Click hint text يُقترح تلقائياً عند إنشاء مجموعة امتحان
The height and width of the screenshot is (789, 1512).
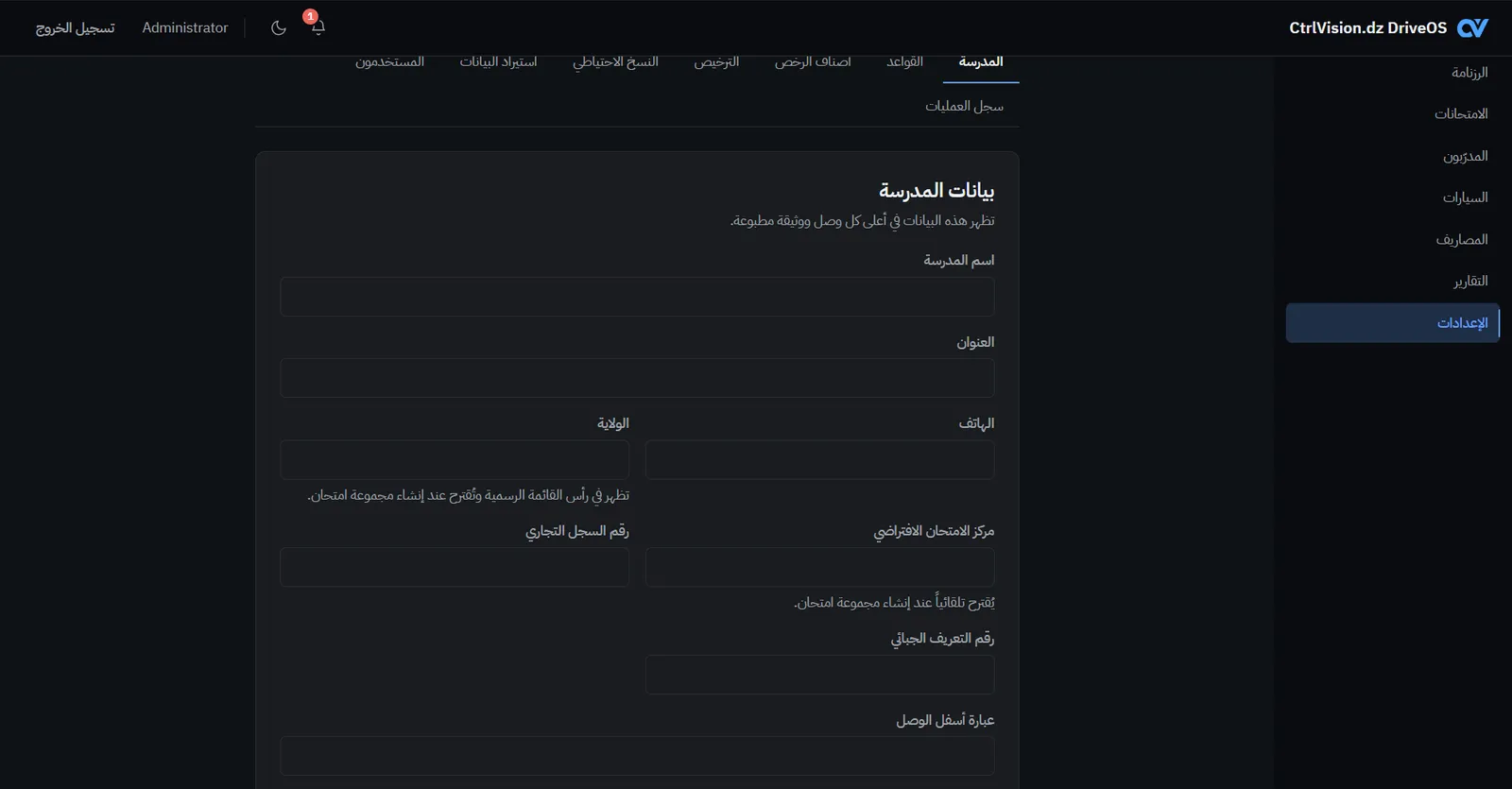pyautogui.click(x=894, y=603)
